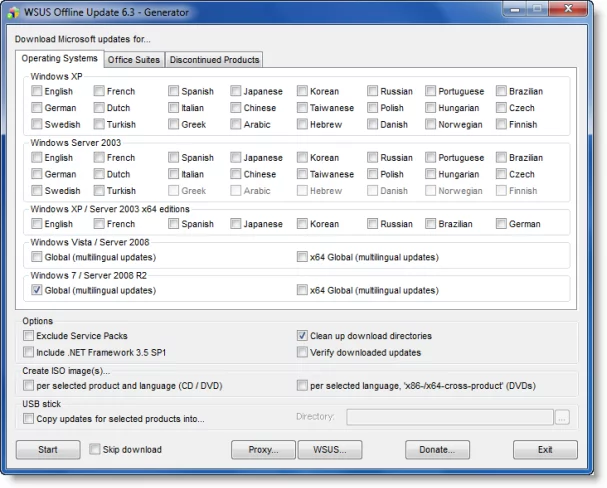Check ISO per selected language cross-product DVDs
This screenshot has height=488, width=607.
point(302,385)
